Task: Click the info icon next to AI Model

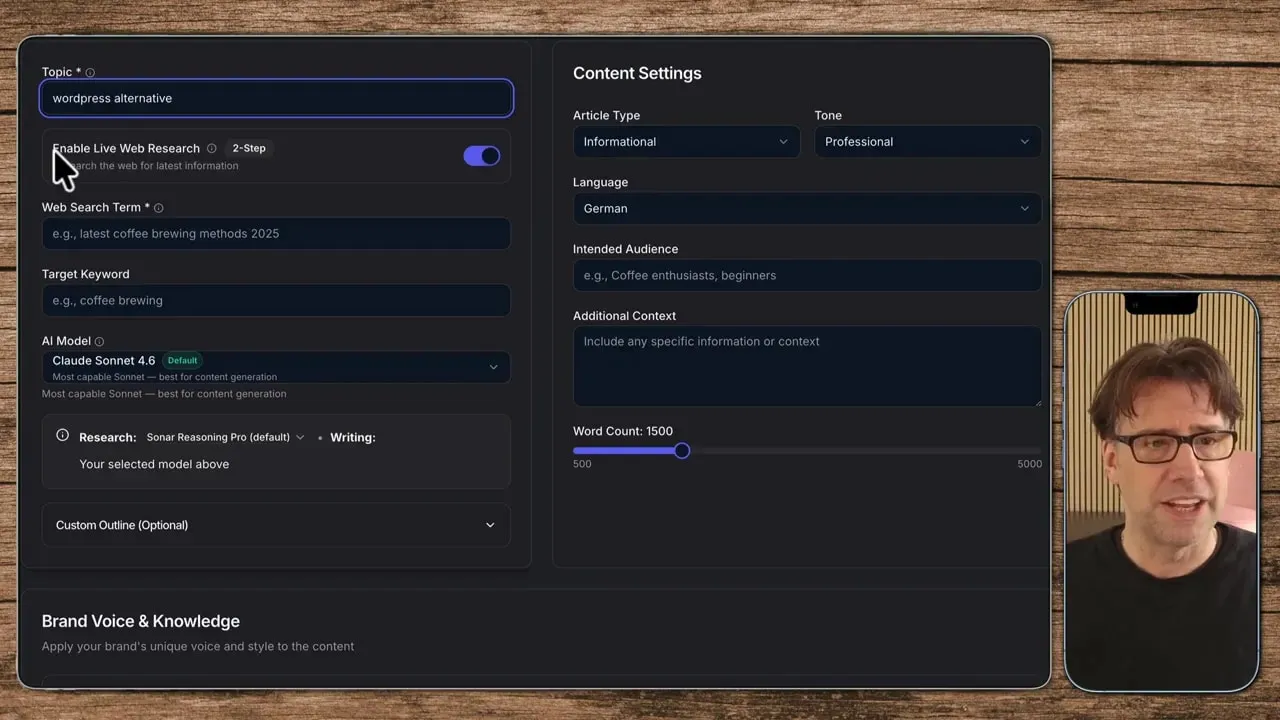Action: point(99,342)
